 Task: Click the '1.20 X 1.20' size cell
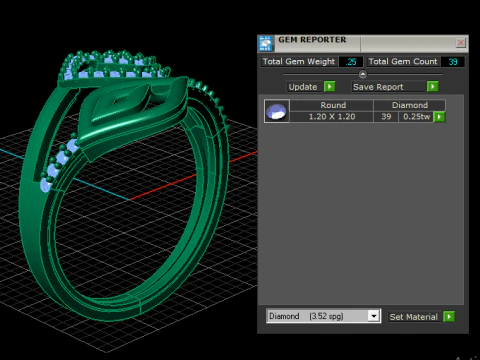(332, 117)
